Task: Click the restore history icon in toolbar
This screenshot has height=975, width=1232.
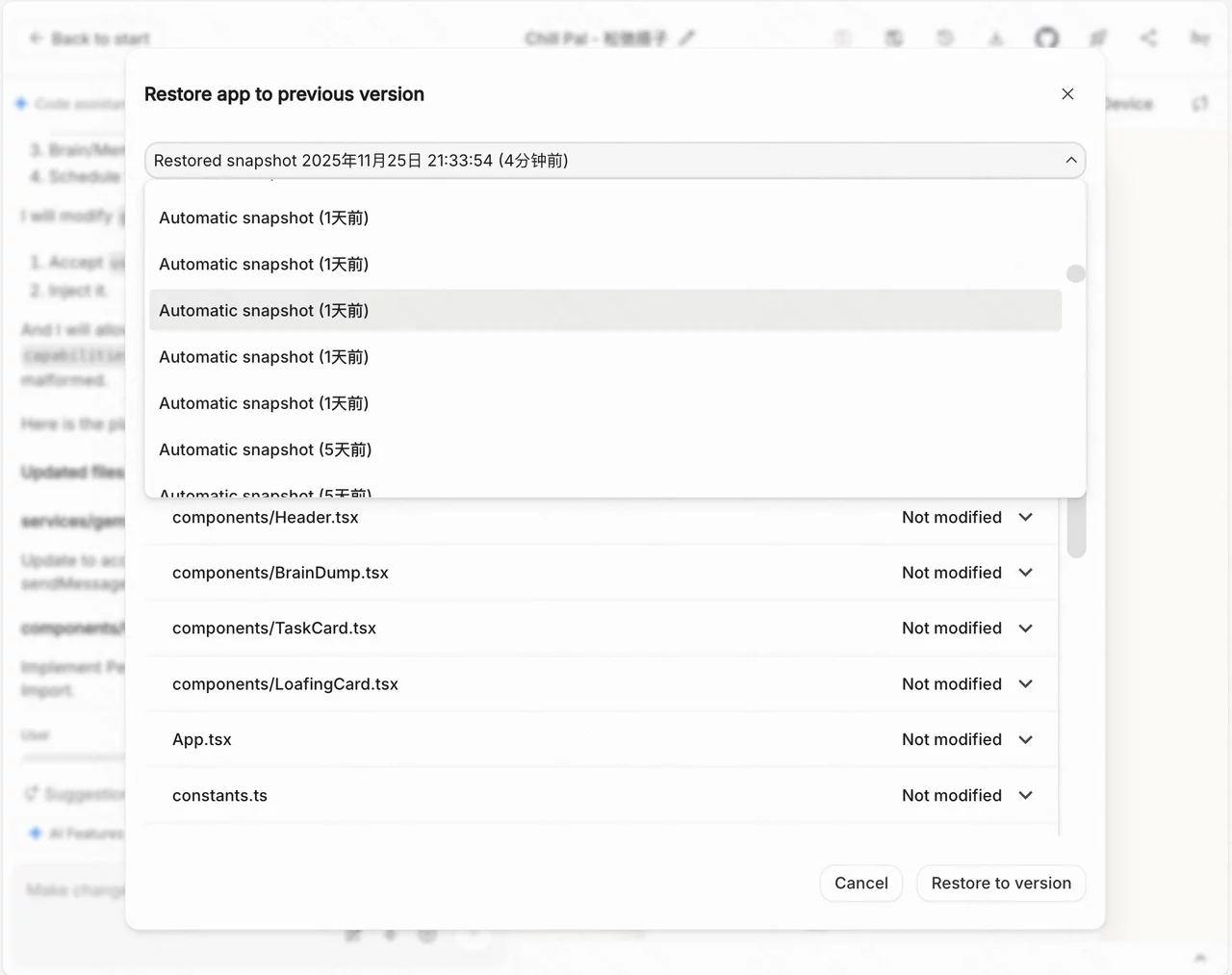Action: point(944,38)
